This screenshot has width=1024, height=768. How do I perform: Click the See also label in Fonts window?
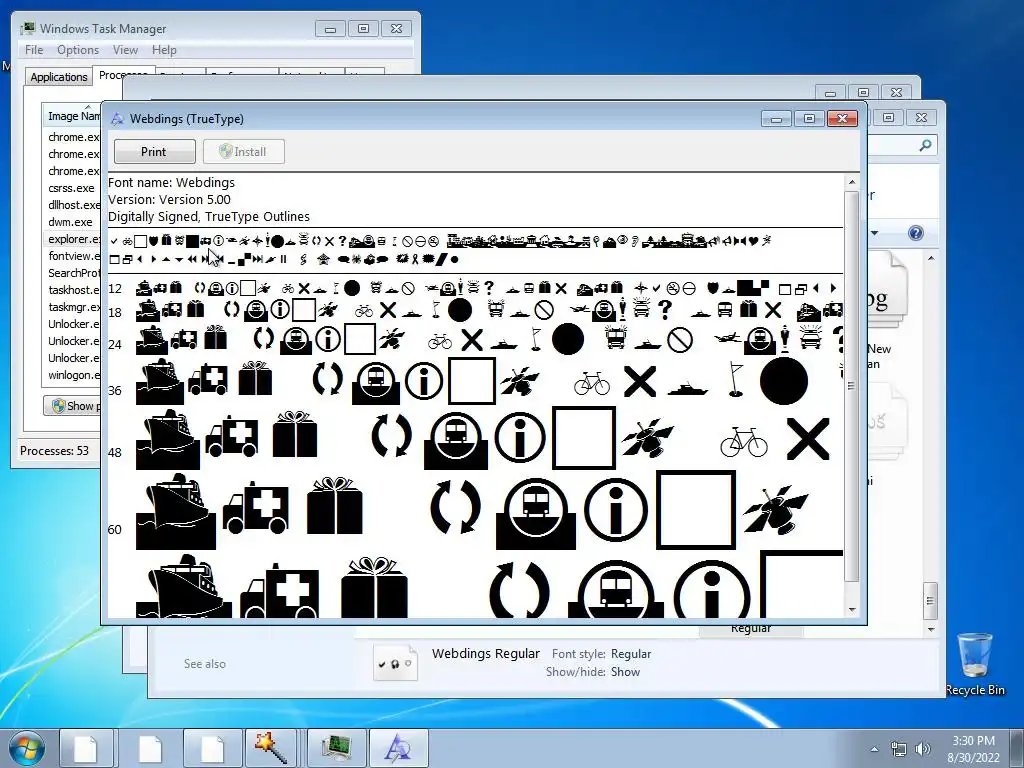tap(204, 664)
